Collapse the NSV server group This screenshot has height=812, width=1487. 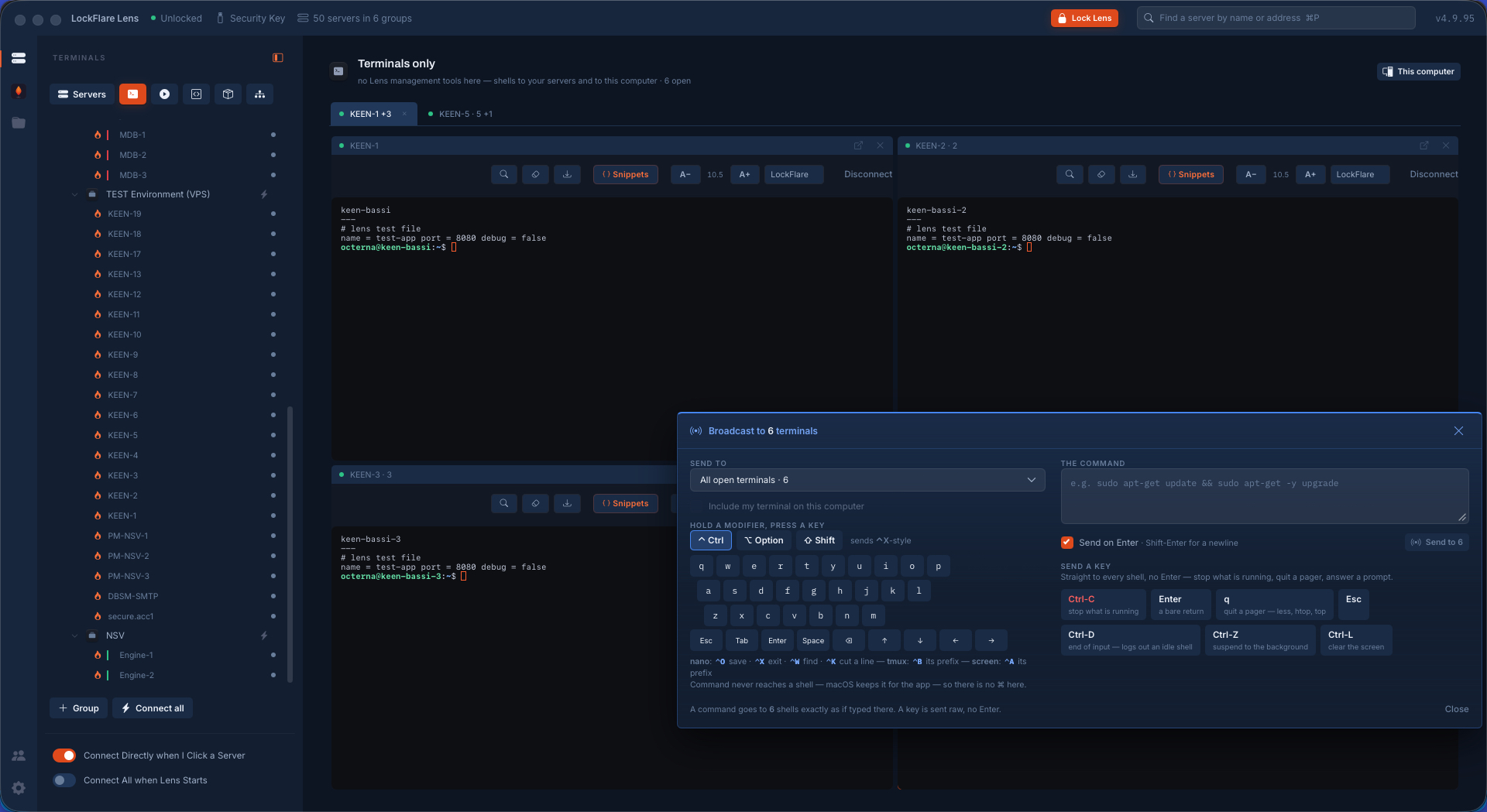74,636
